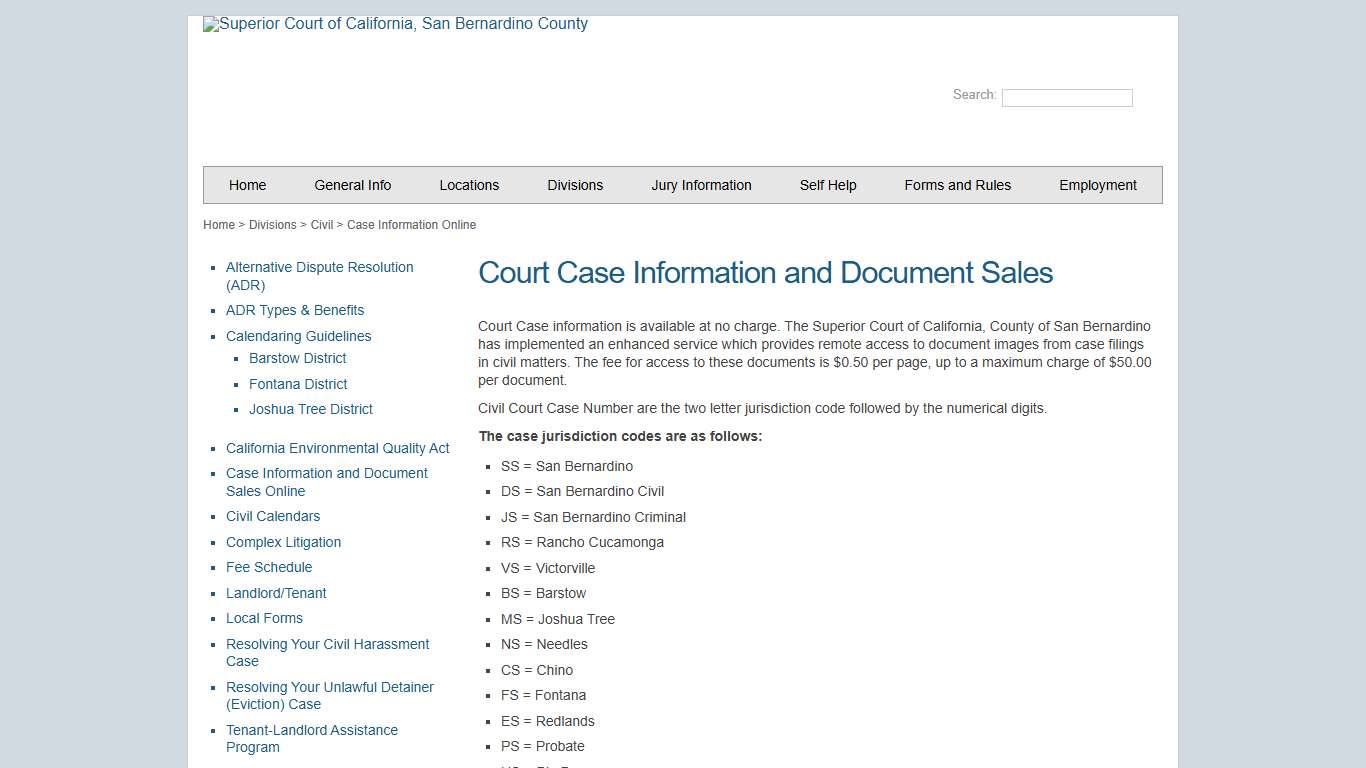The image size is (1366, 768).
Task: Open the Fee Schedule page
Action: (269, 567)
